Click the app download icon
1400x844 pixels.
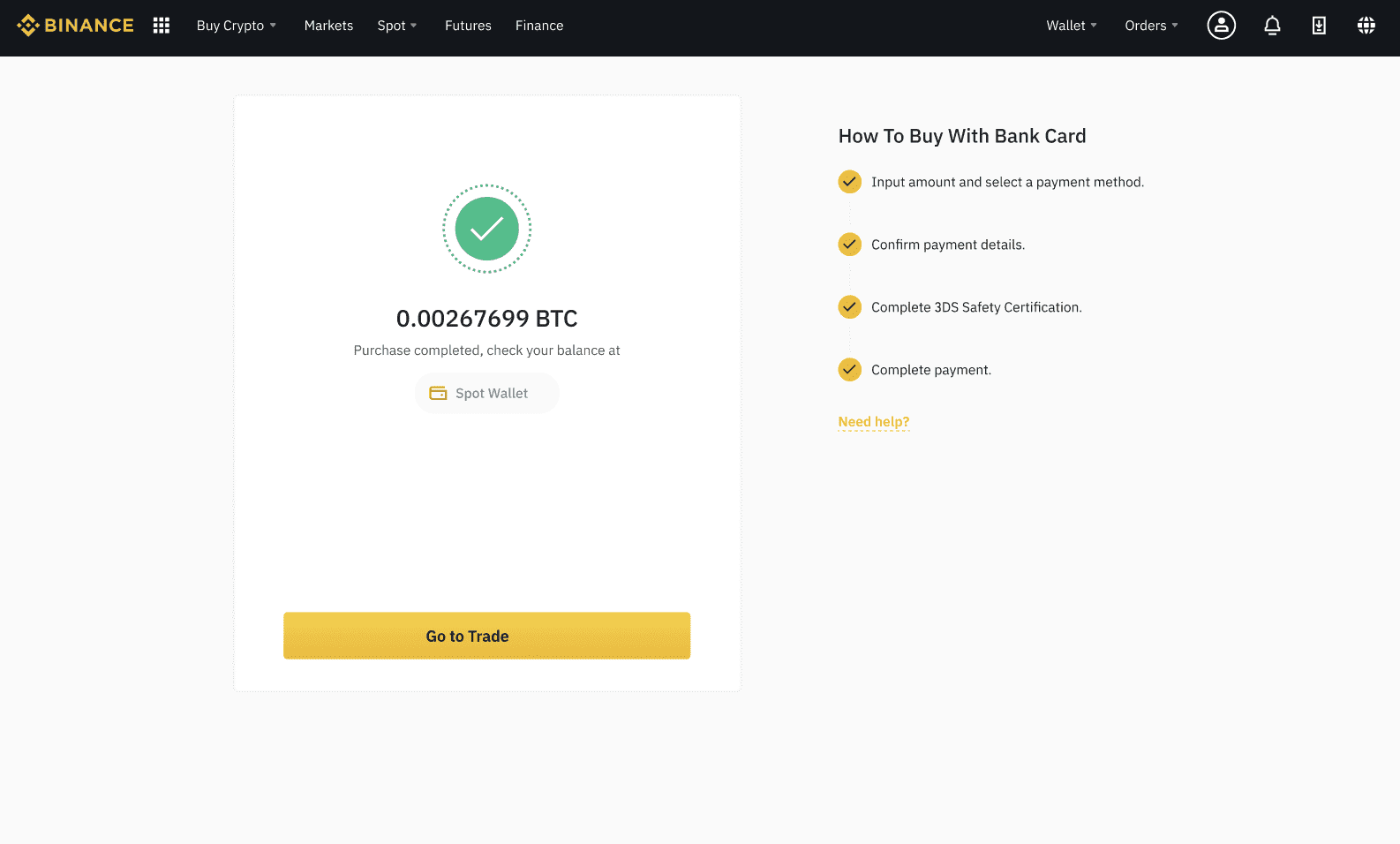[x=1319, y=26]
